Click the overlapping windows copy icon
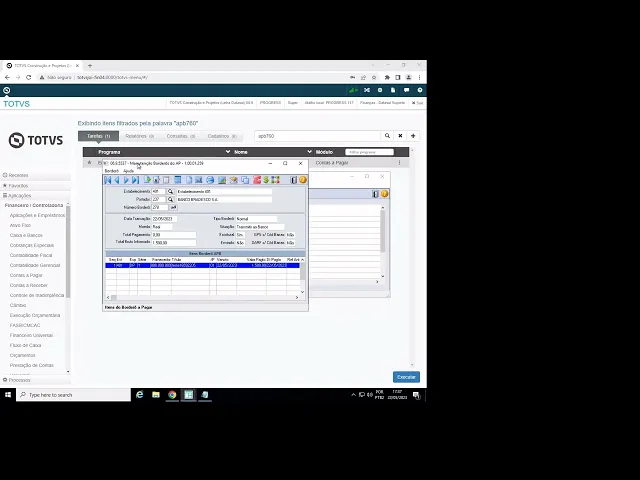Image resolution: width=640 pixels, height=480 pixels. coord(245,180)
